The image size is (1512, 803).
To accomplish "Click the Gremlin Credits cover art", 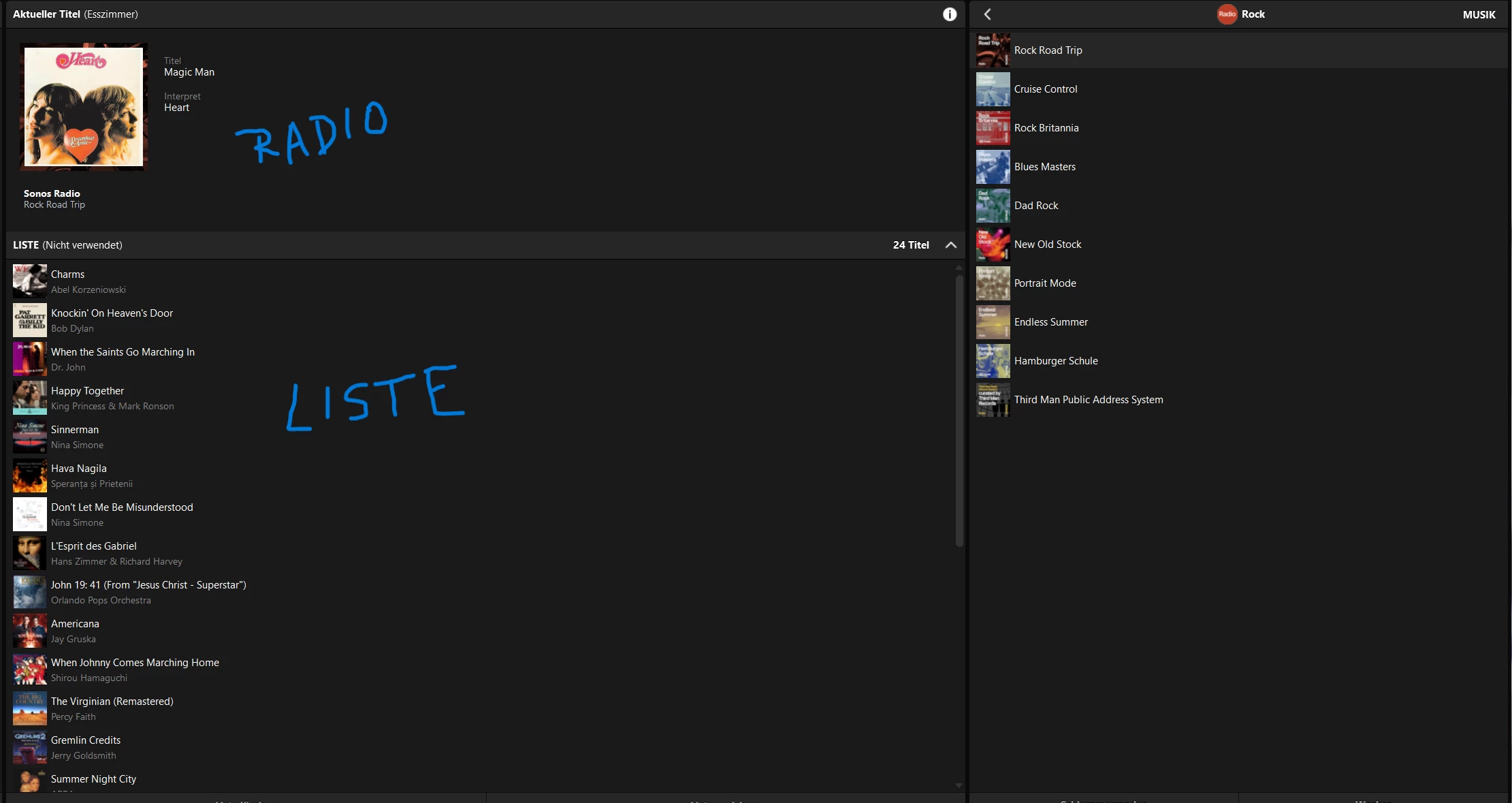I will [x=30, y=747].
